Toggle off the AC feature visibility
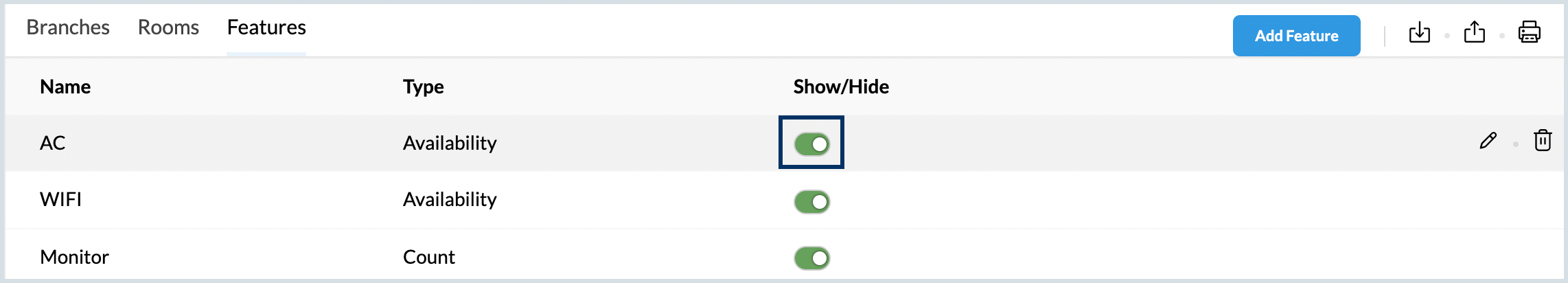Image resolution: width=1568 pixels, height=283 pixels. [812, 144]
